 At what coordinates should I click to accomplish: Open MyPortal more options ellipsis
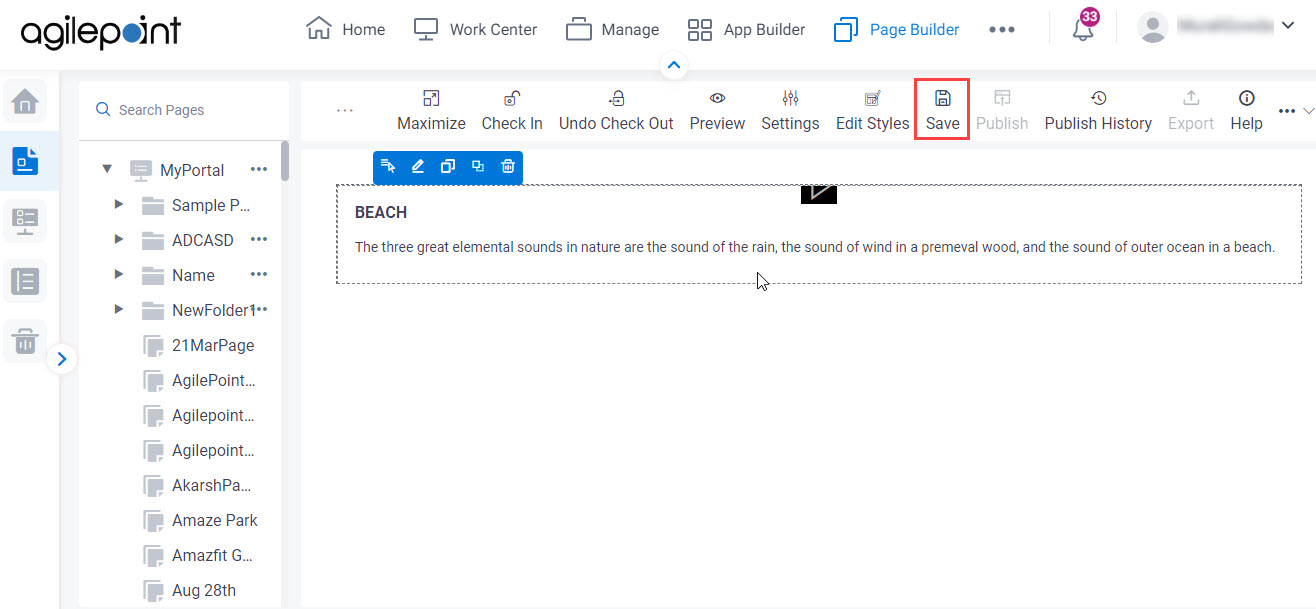tap(259, 169)
